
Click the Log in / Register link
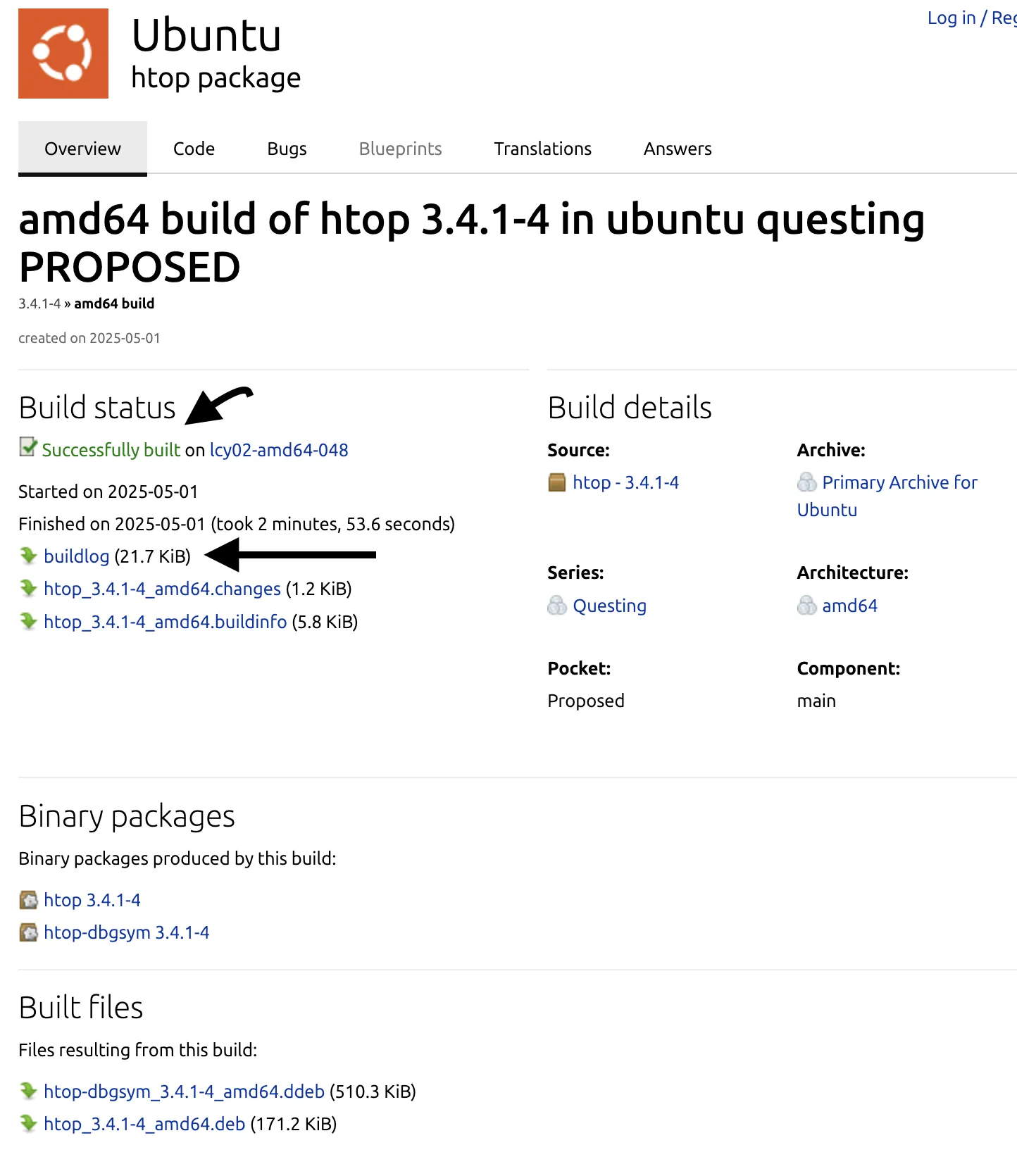pos(971,18)
